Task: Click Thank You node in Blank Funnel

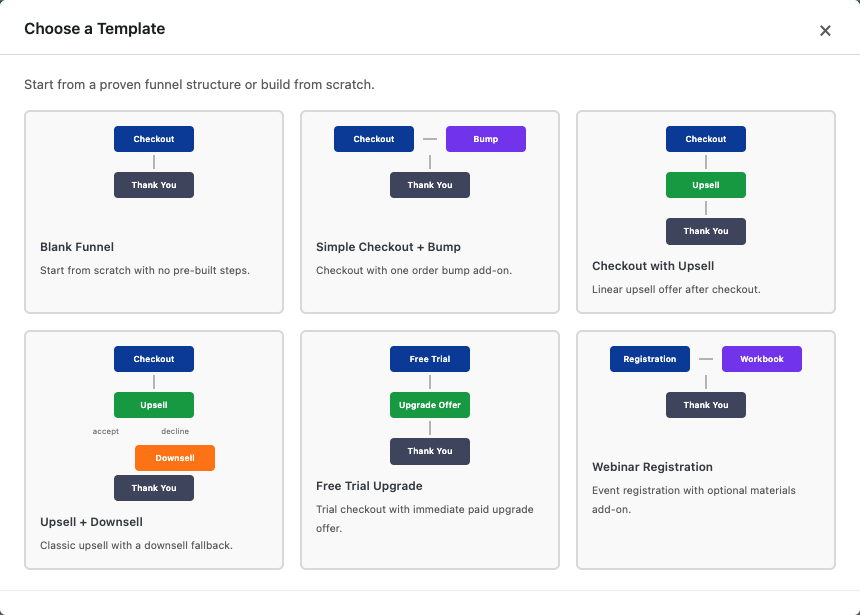Action: coord(154,185)
